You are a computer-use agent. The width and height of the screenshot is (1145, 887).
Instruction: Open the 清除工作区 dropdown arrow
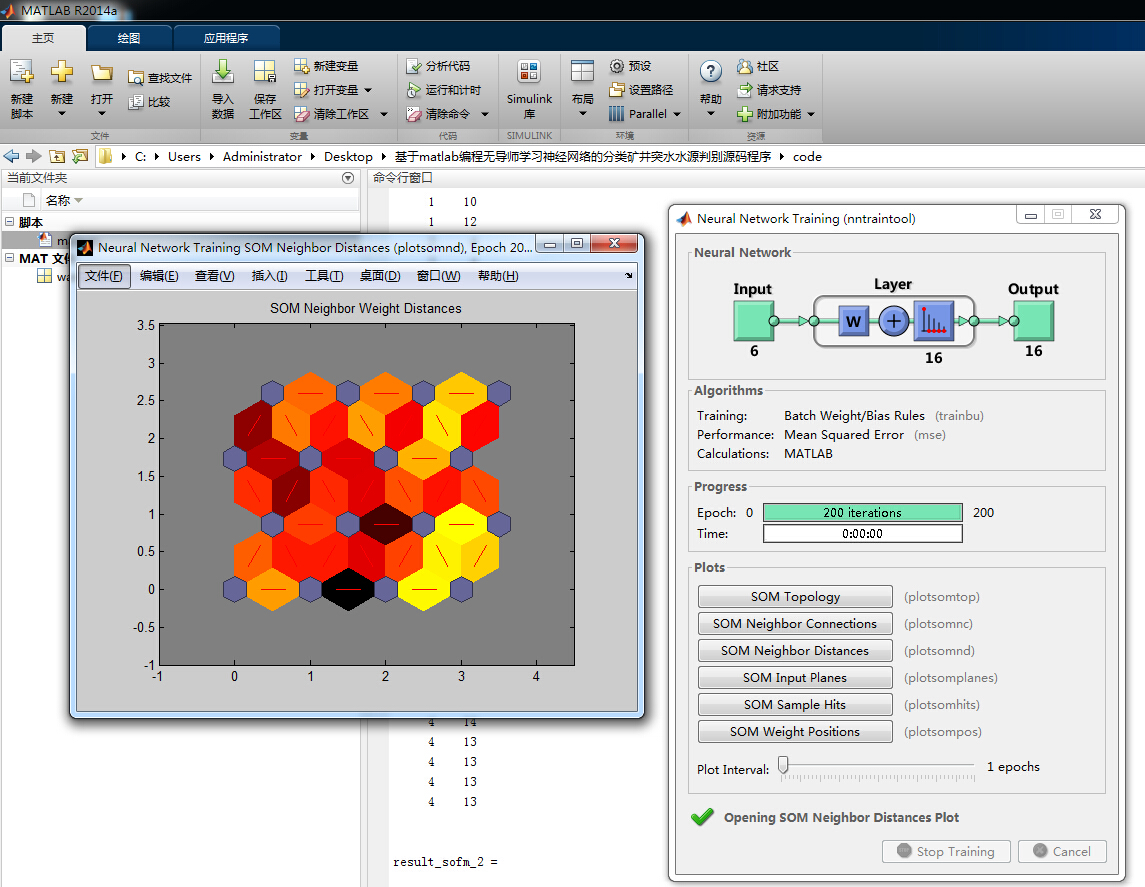click(x=384, y=114)
